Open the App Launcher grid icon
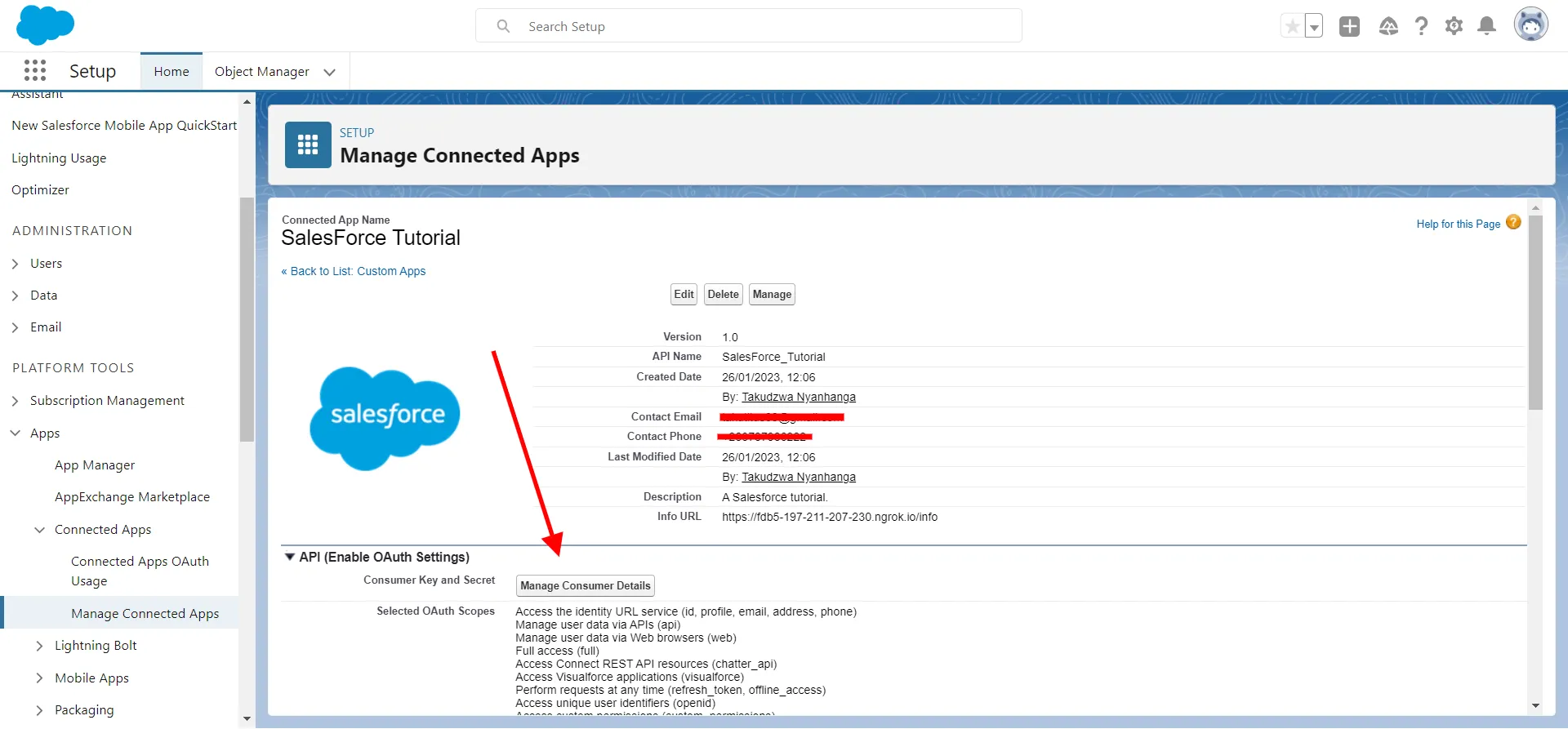Screen dimensions: 1568x729 [35, 71]
